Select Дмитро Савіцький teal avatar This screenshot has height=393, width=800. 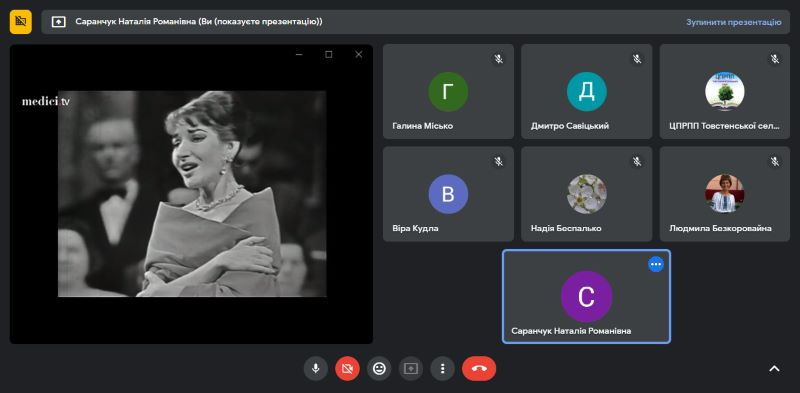pyautogui.click(x=587, y=92)
